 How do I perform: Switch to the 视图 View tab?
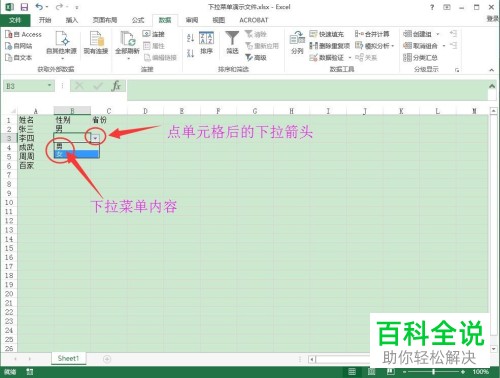coord(219,20)
